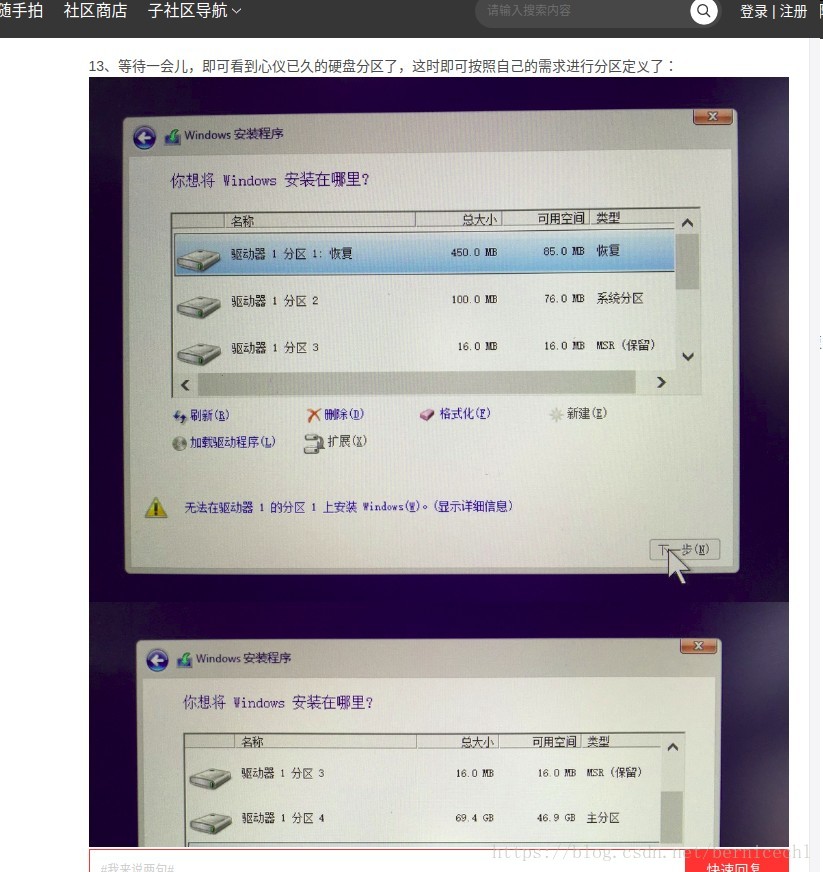Click back arrow in lower installer window

click(x=158, y=660)
